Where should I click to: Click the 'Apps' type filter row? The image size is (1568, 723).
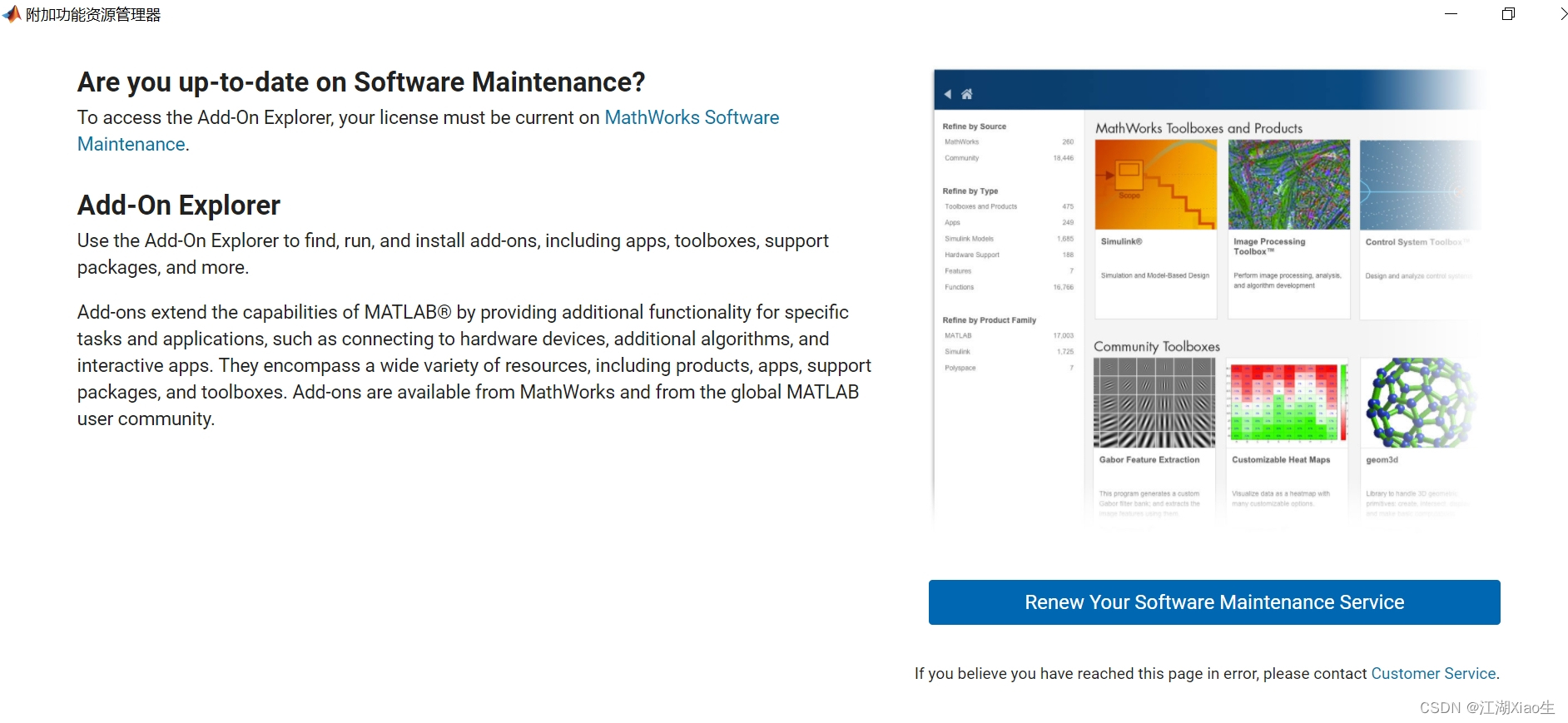coord(1009,223)
